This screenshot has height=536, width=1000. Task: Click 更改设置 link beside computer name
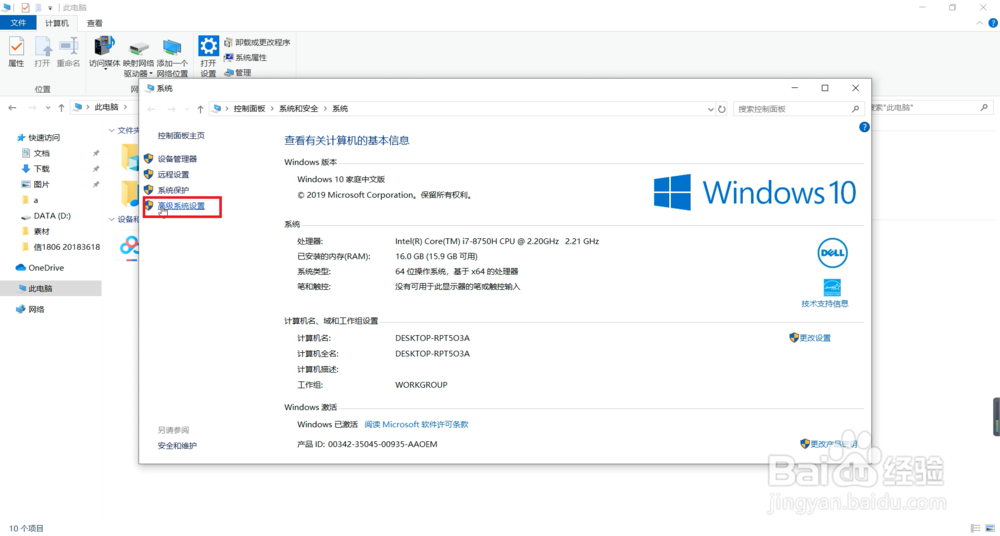click(815, 338)
